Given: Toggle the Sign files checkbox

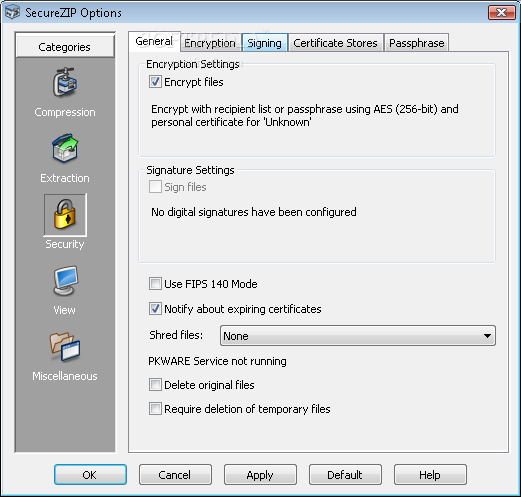Looking at the screenshot, I should (x=155, y=187).
